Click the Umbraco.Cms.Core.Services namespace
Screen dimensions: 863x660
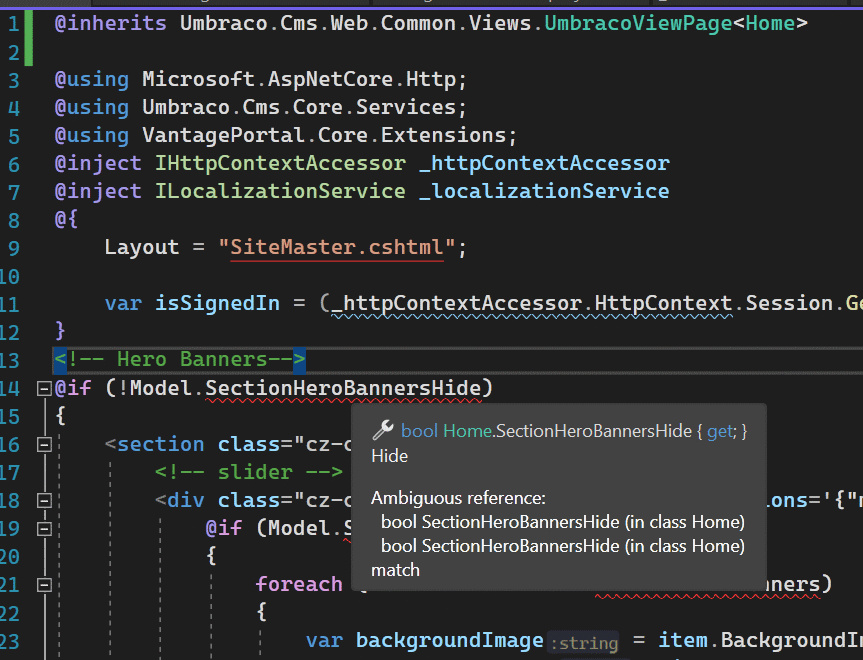pos(299,107)
